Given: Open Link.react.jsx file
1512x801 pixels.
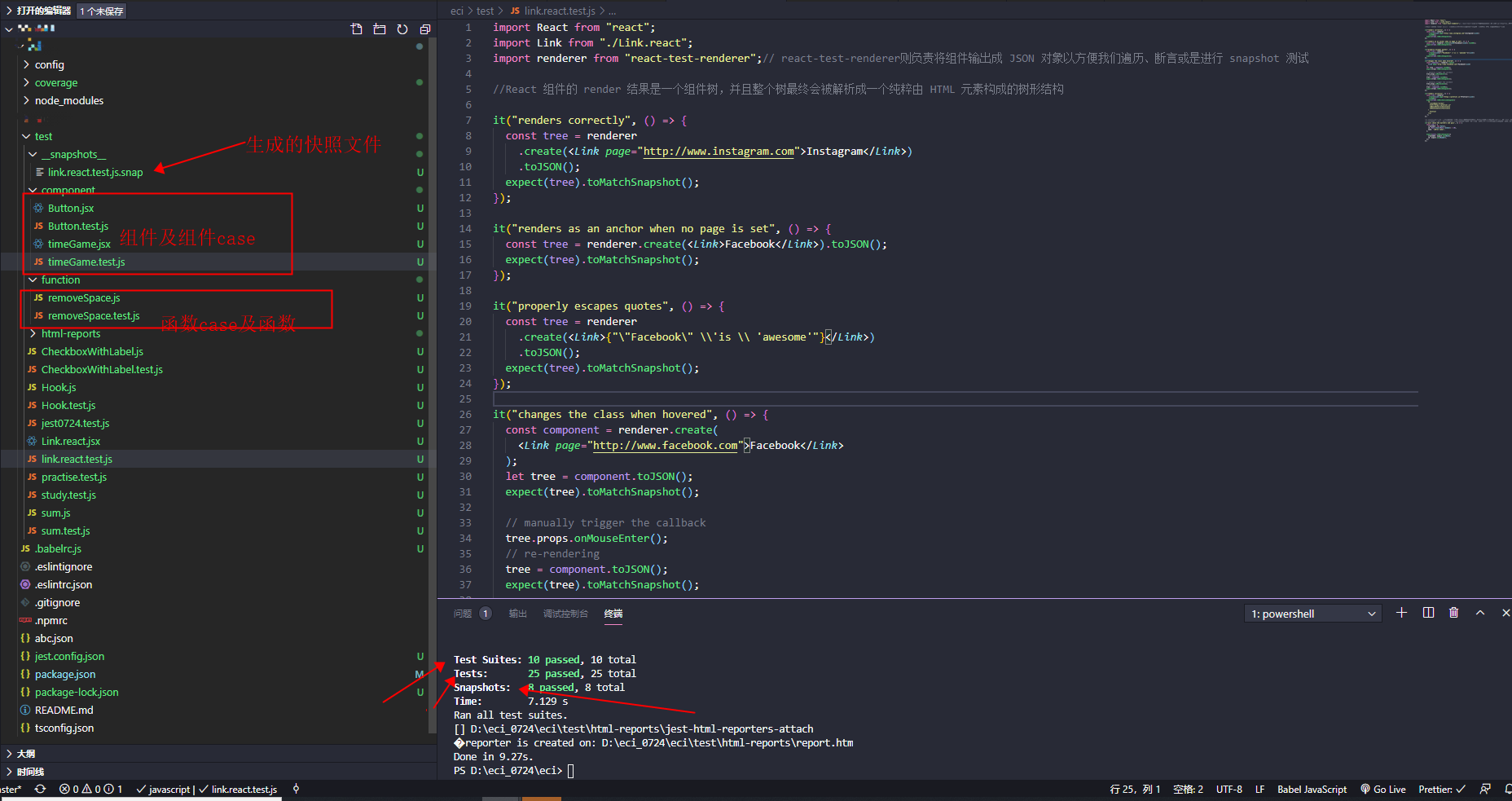Looking at the screenshot, I should [x=71, y=441].
